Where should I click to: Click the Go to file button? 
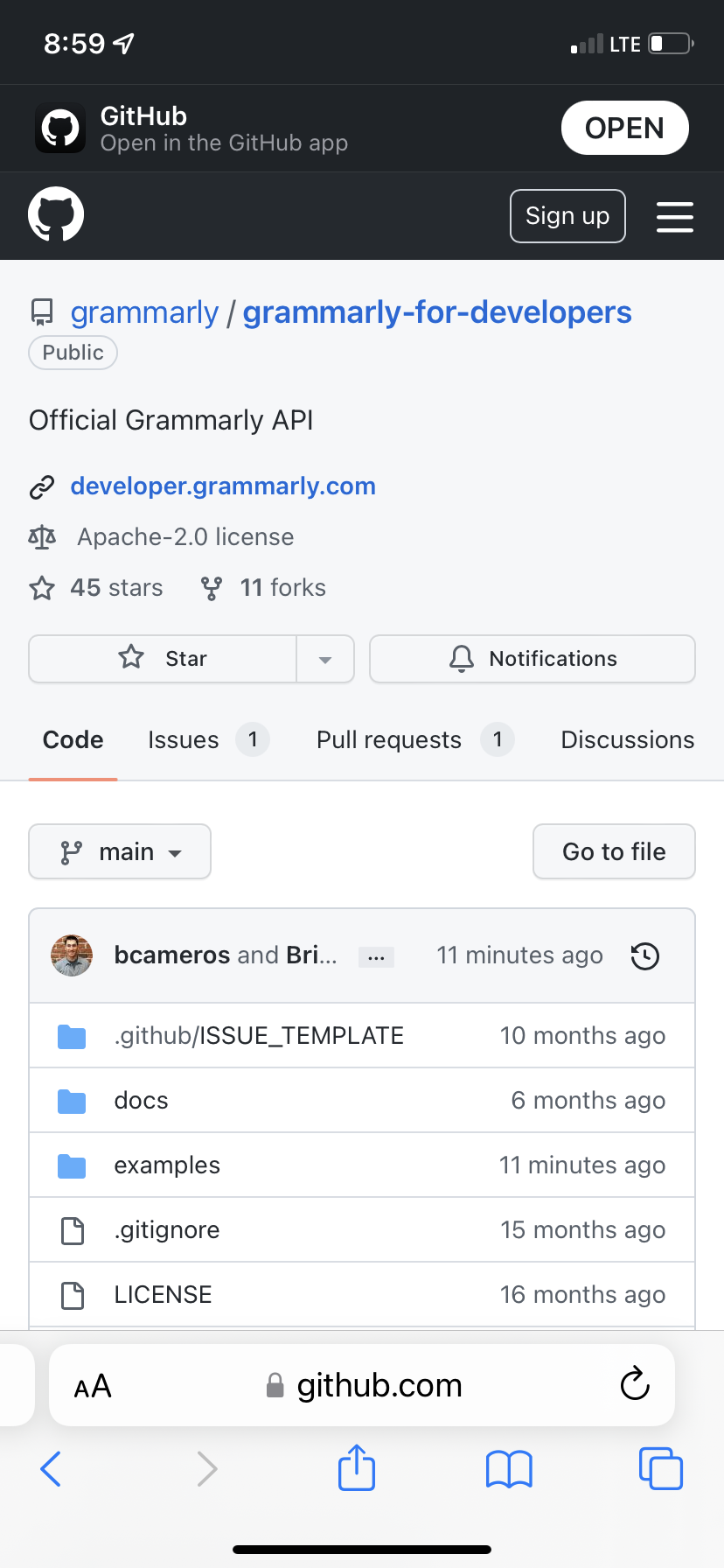click(614, 851)
